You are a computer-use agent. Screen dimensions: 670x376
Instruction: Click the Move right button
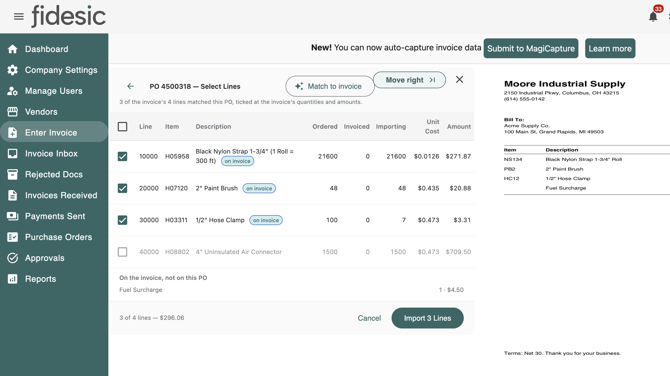coord(409,80)
